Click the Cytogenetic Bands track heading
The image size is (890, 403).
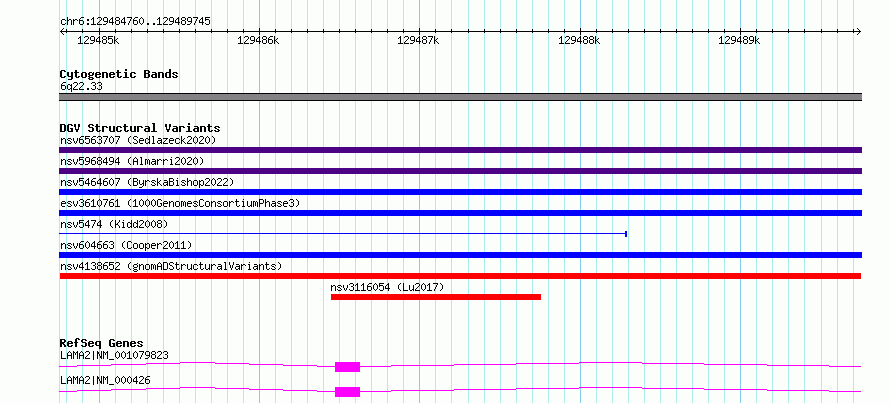pyautogui.click(x=119, y=74)
